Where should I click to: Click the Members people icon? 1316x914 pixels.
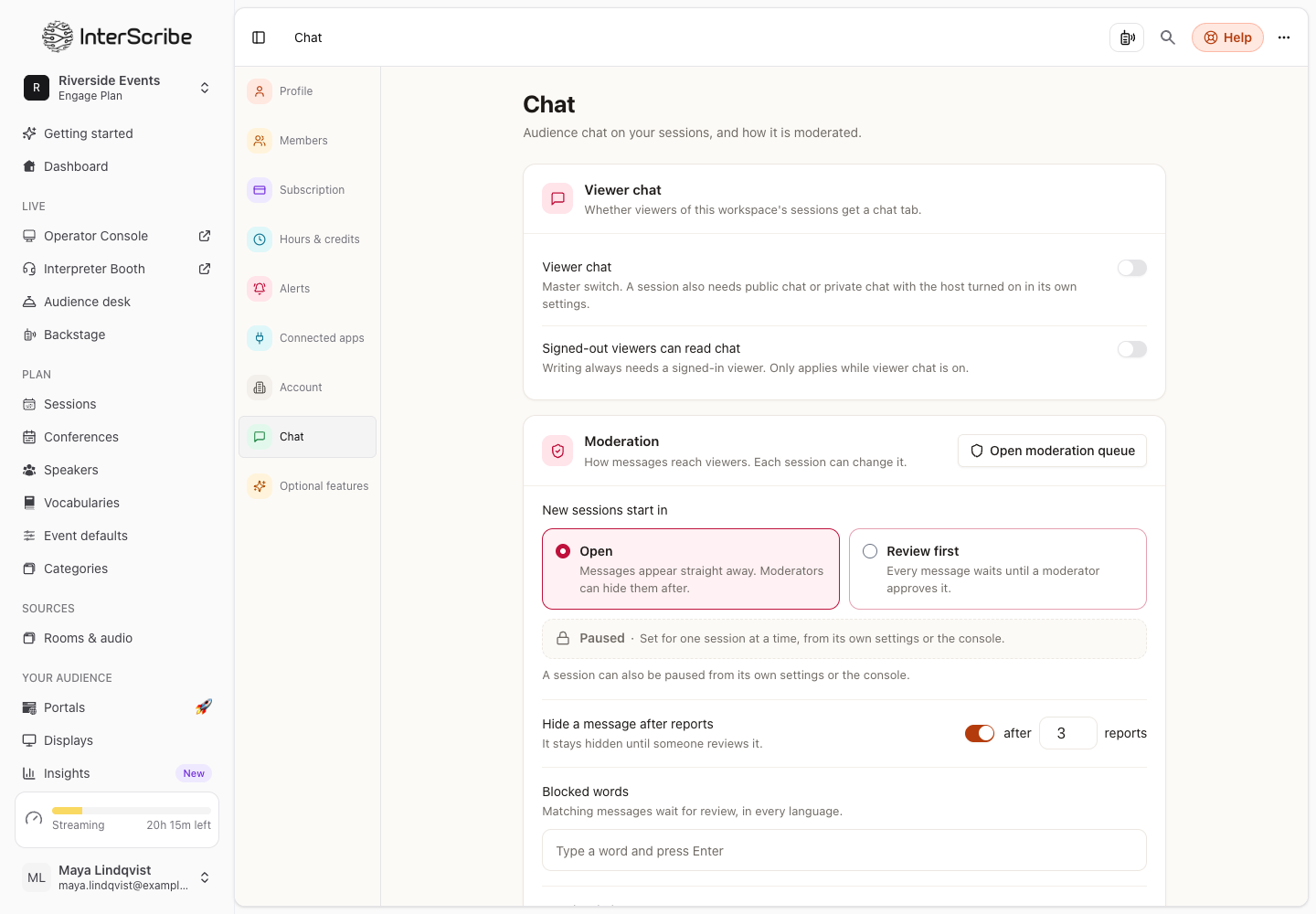click(260, 141)
